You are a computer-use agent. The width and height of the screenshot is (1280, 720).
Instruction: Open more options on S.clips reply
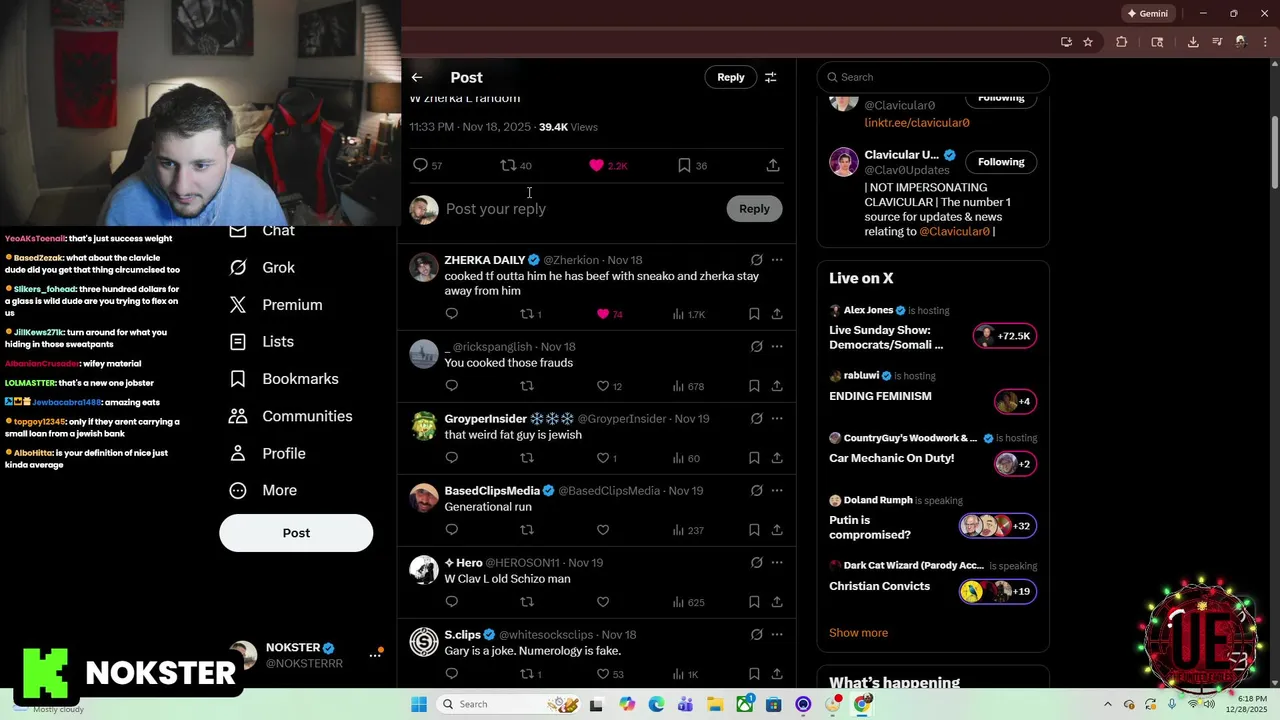coord(777,635)
